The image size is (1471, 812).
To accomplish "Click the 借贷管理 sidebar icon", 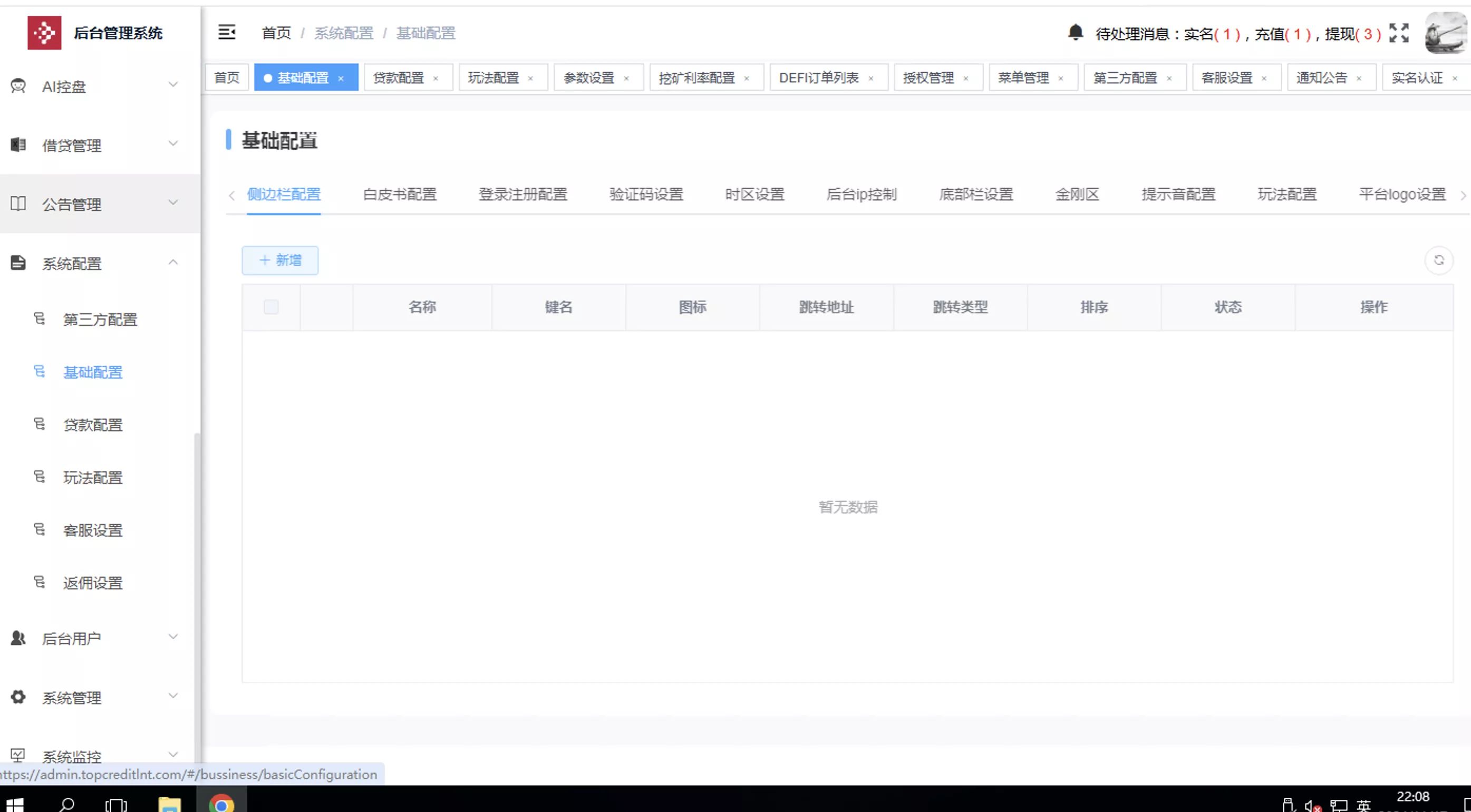I will (x=18, y=145).
